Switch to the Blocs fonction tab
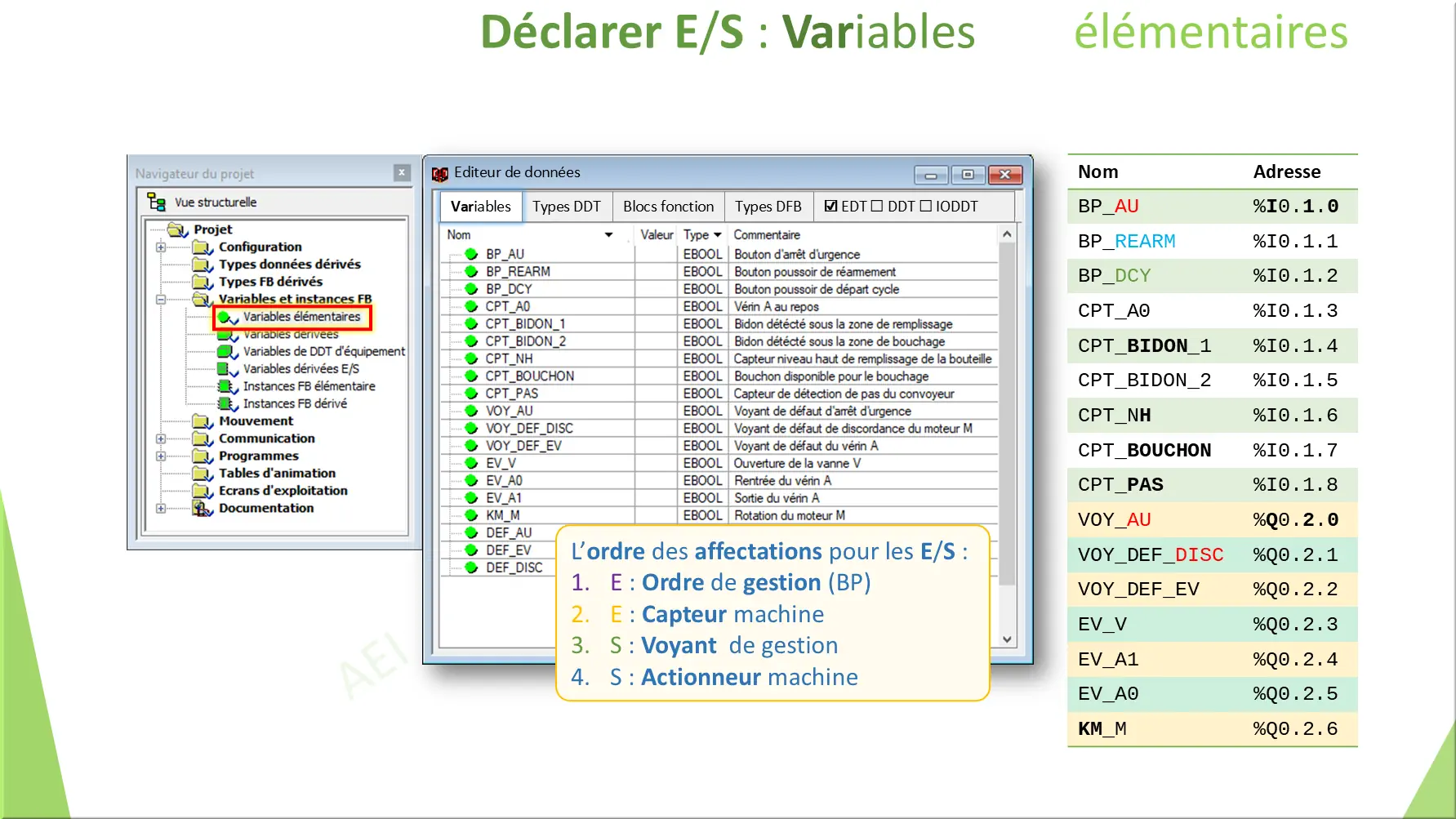The image size is (1456, 819). (x=668, y=207)
